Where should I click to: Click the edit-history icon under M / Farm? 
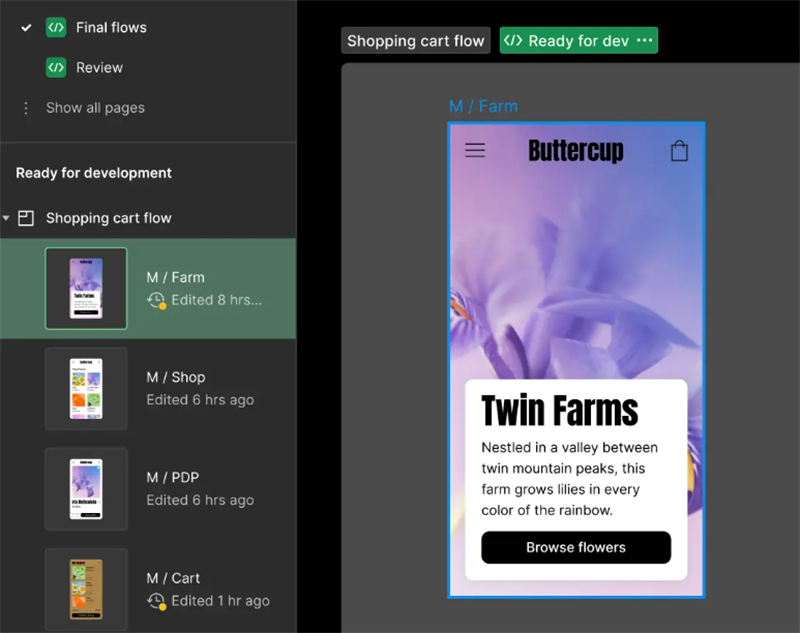(157, 300)
